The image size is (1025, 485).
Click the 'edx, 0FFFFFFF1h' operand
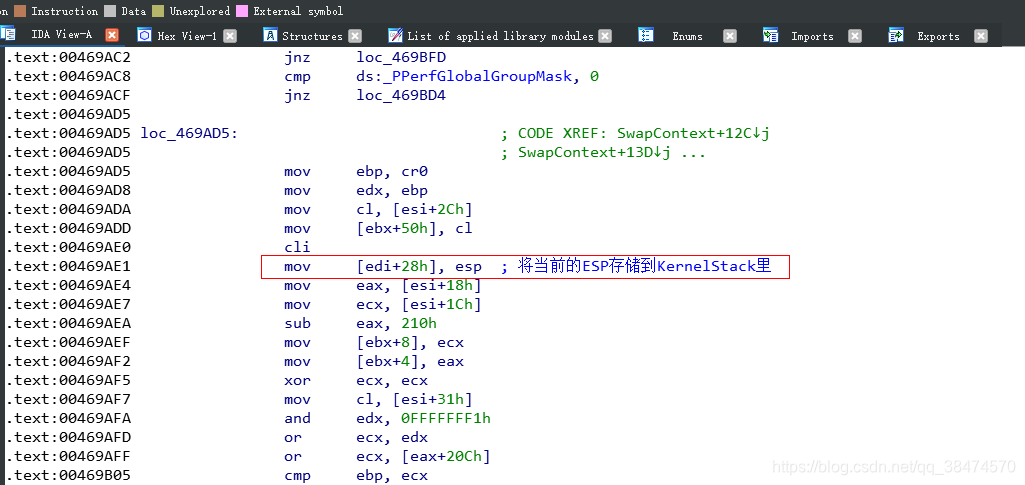[x=423, y=418]
